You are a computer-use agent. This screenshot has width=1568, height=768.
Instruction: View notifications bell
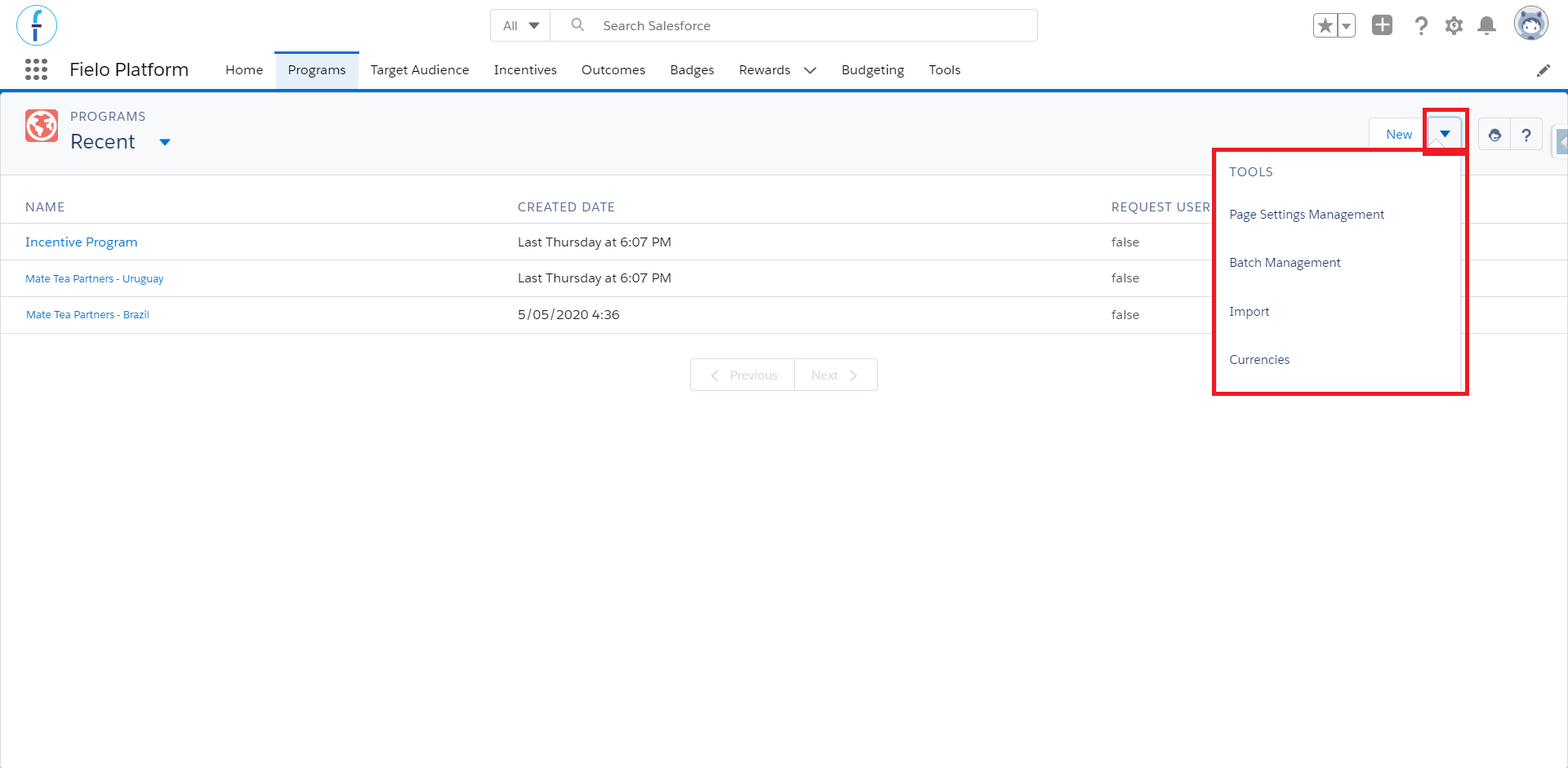pos(1487,26)
